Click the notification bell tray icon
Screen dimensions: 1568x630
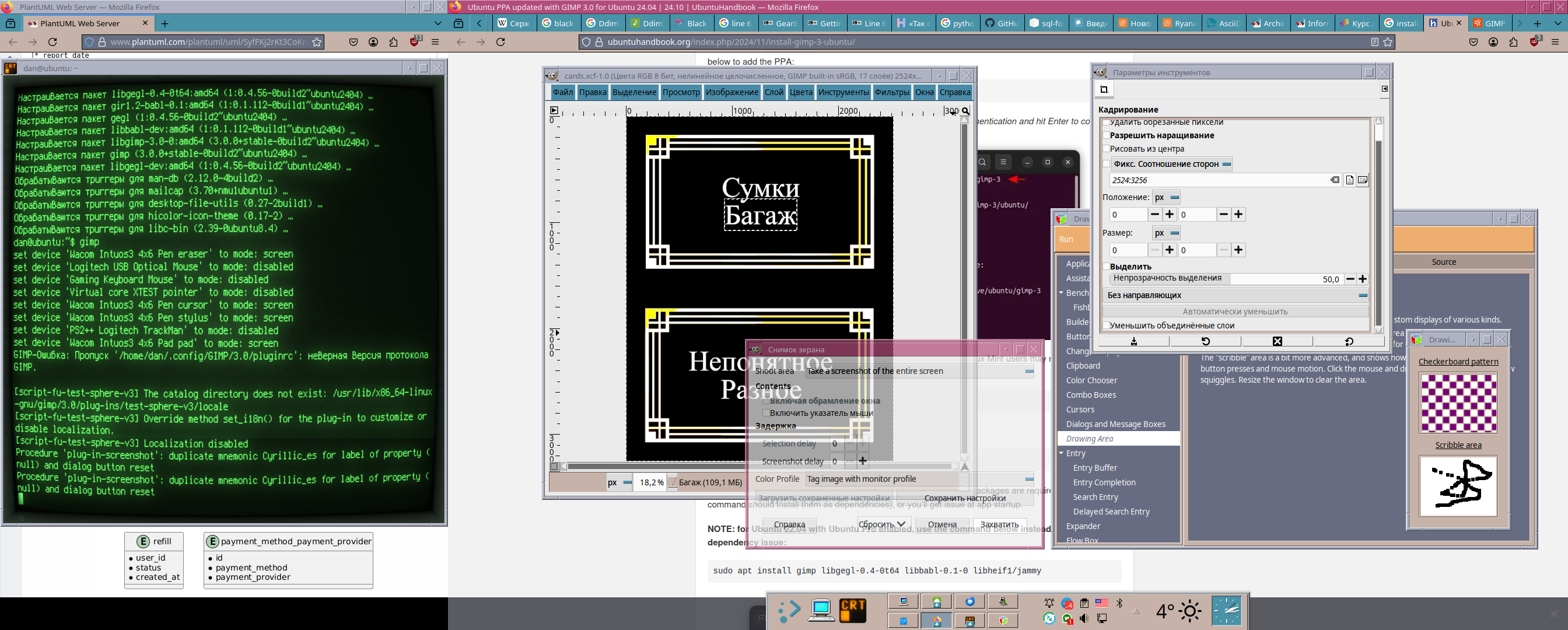click(x=1049, y=603)
